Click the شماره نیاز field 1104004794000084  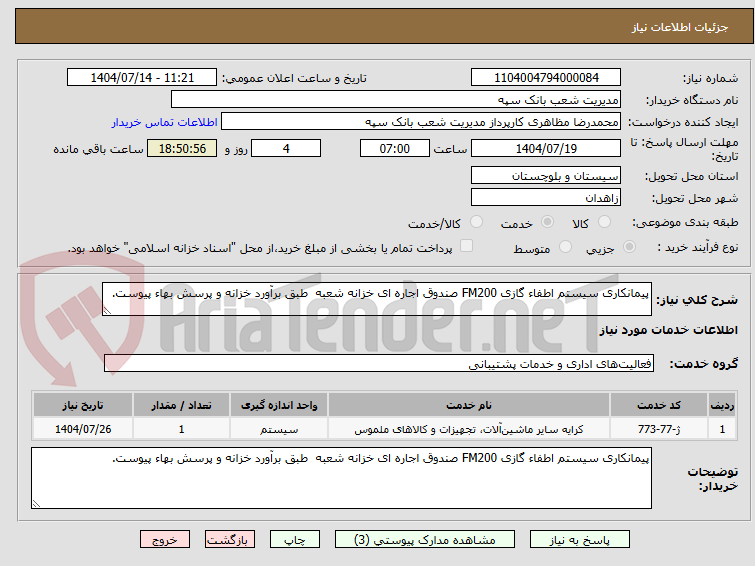click(x=546, y=77)
